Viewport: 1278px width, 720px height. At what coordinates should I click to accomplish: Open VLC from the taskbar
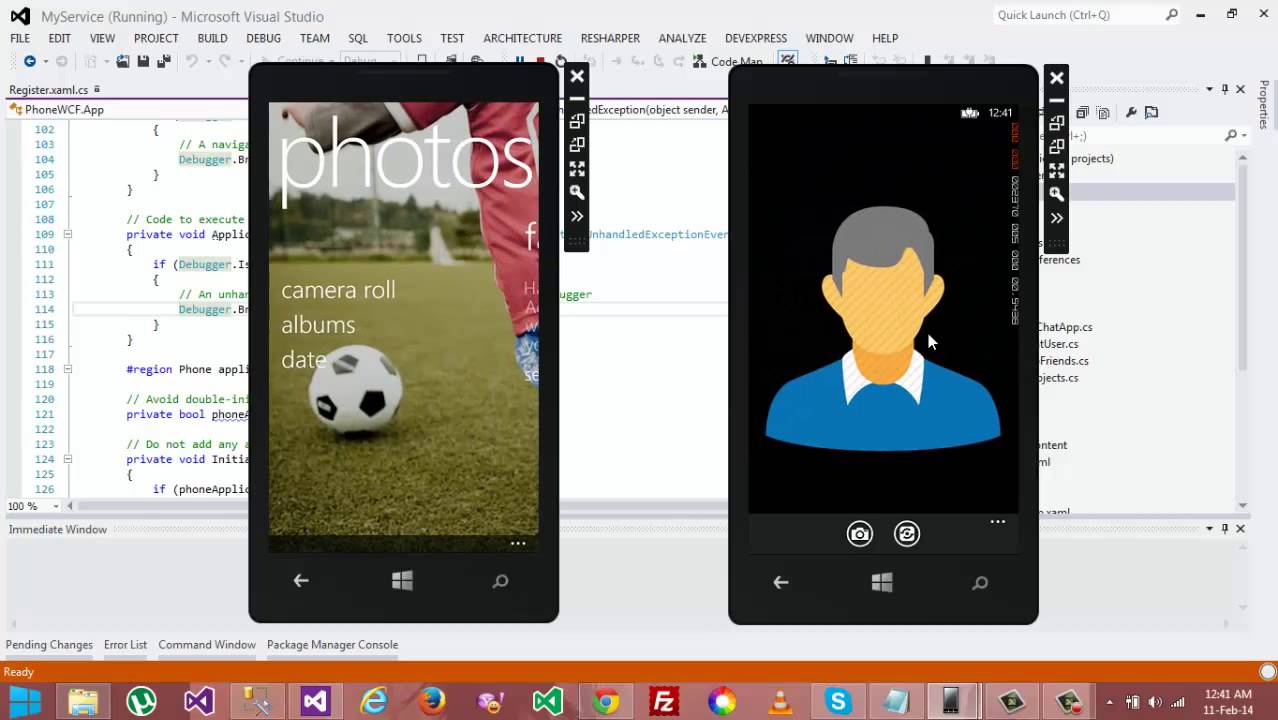(x=780, y=702)
